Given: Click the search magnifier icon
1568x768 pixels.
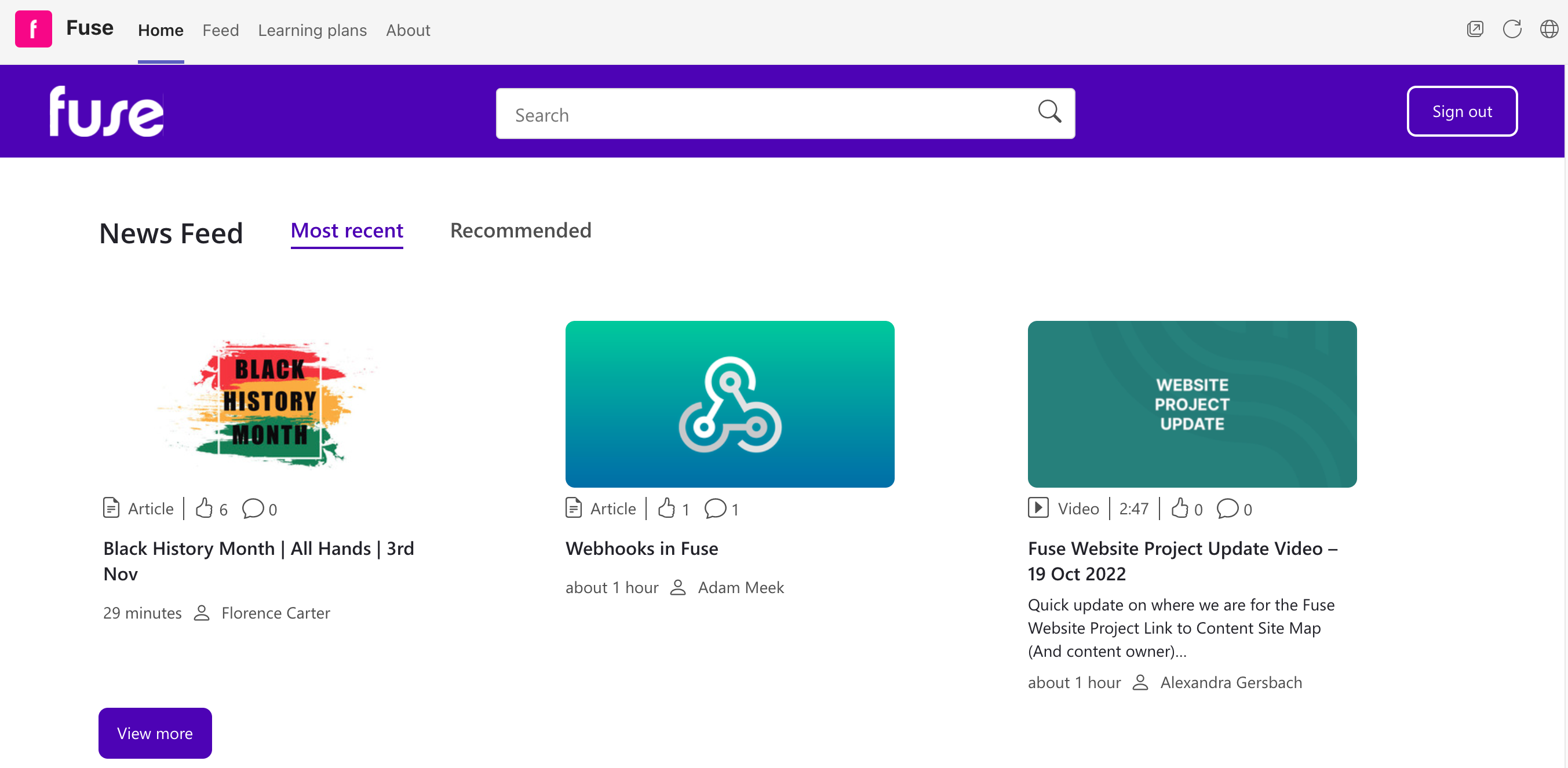Looking at the screenshot, I should 1049,112.
